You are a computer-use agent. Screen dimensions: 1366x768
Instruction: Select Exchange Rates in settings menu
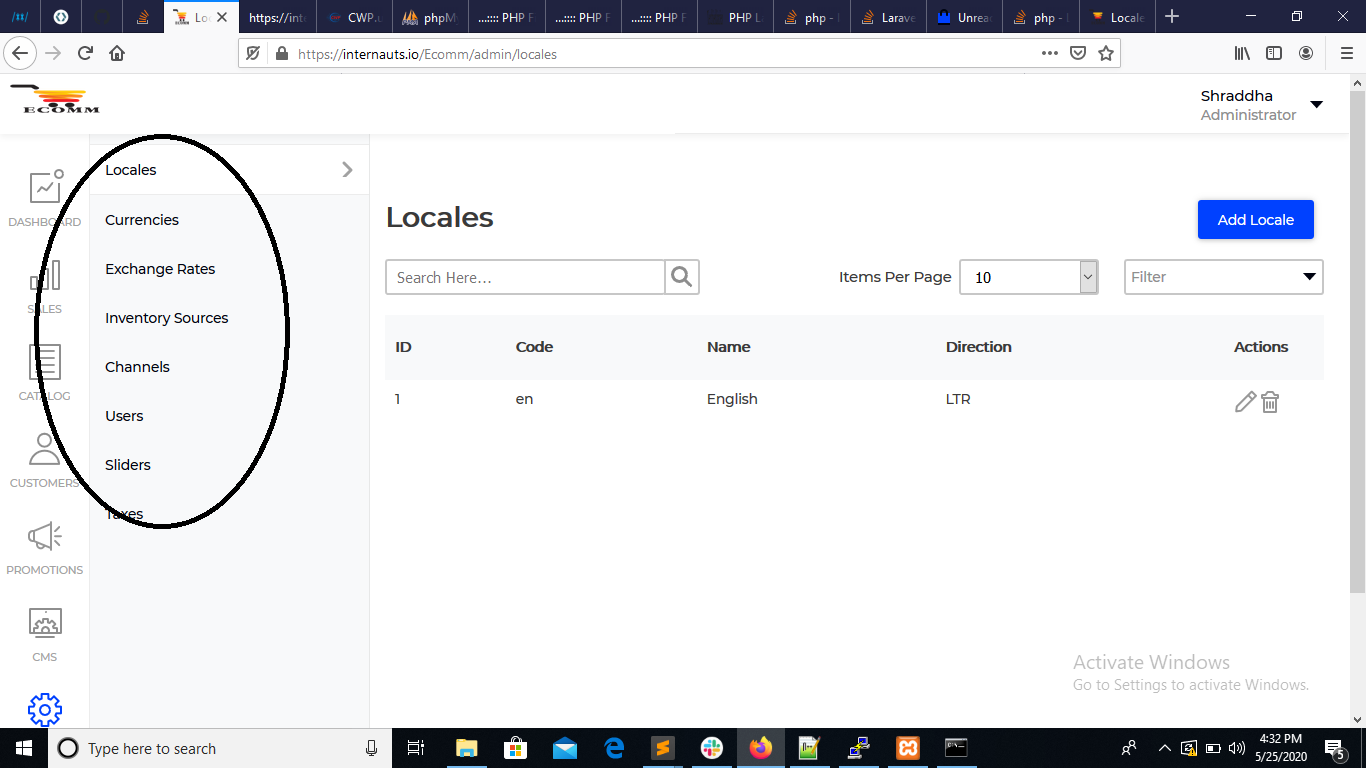click(x=160, y=269)
